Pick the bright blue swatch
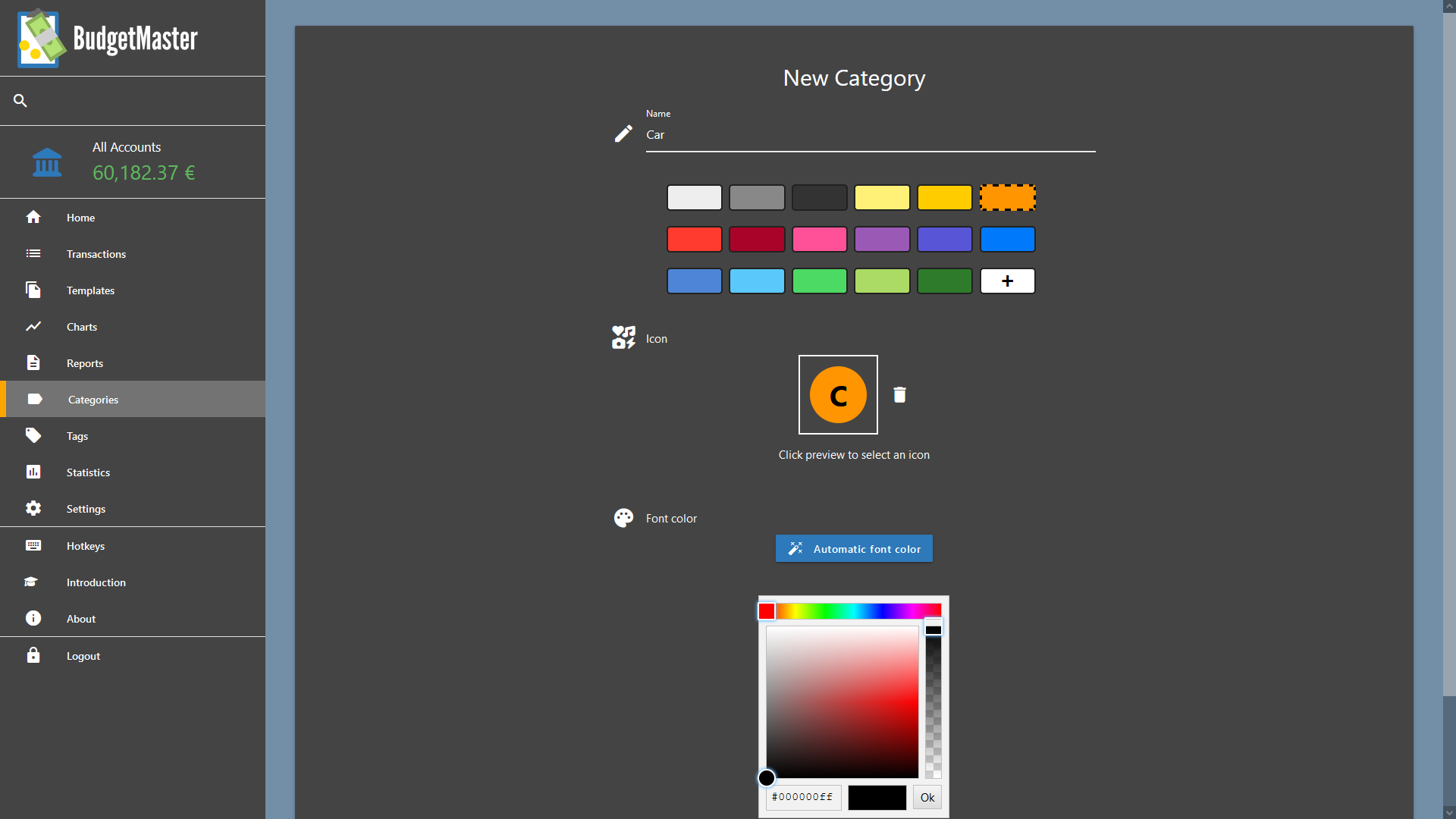The width and height of the screenshot is (1456, 819). 1007,239
